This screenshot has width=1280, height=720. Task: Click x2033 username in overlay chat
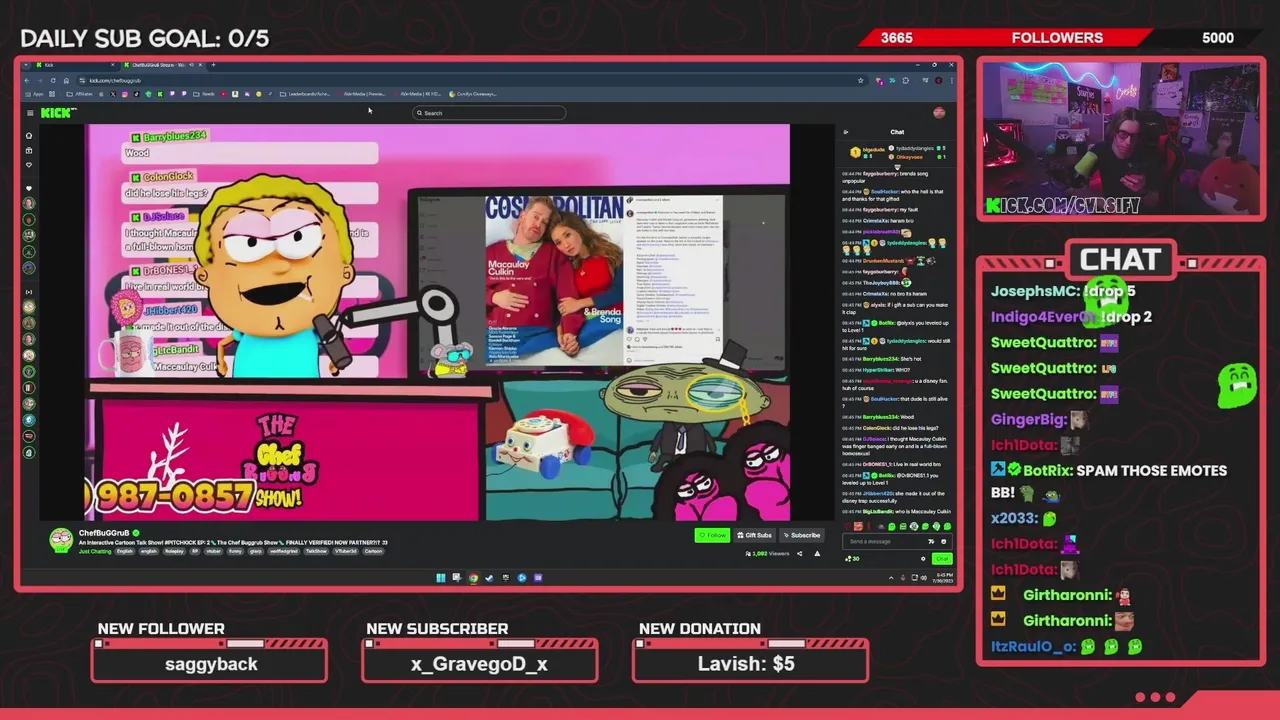pos(1014,518)
